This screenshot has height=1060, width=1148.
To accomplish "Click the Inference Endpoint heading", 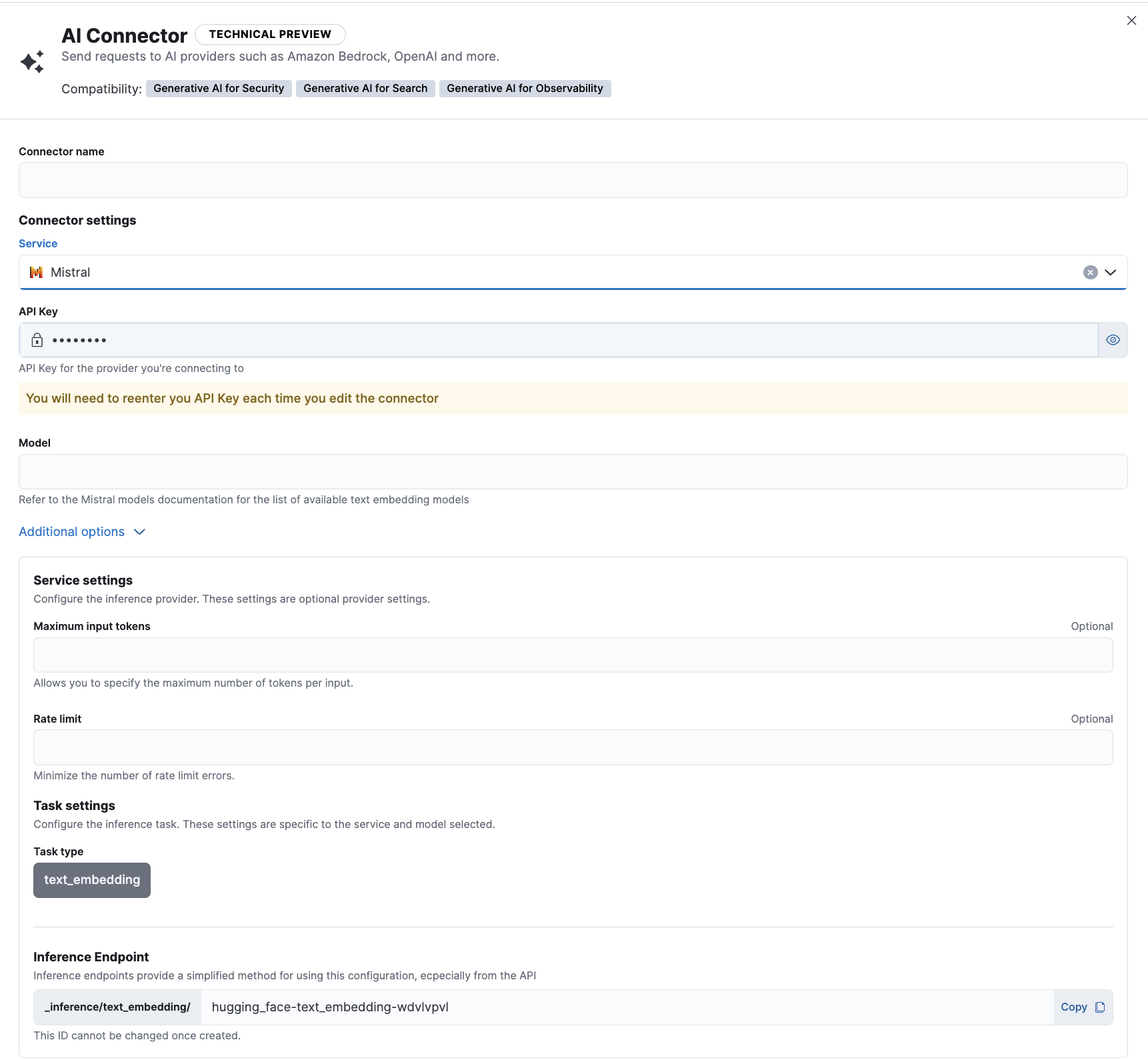I will click(x=91, y=957).
